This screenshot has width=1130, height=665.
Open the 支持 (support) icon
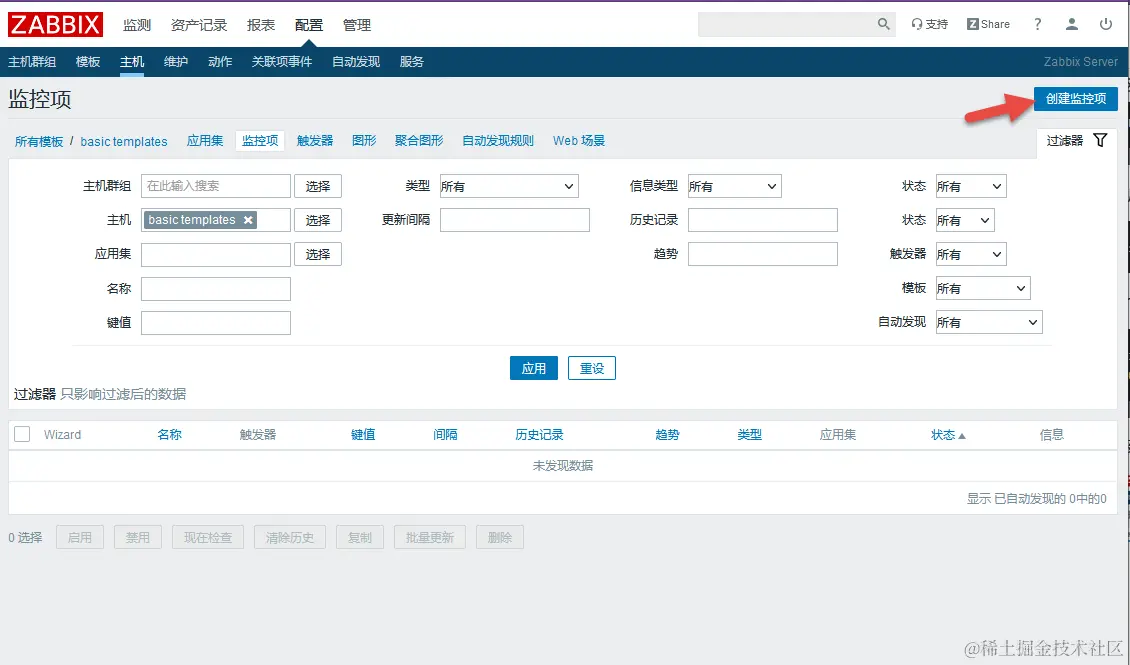[929, 23]
